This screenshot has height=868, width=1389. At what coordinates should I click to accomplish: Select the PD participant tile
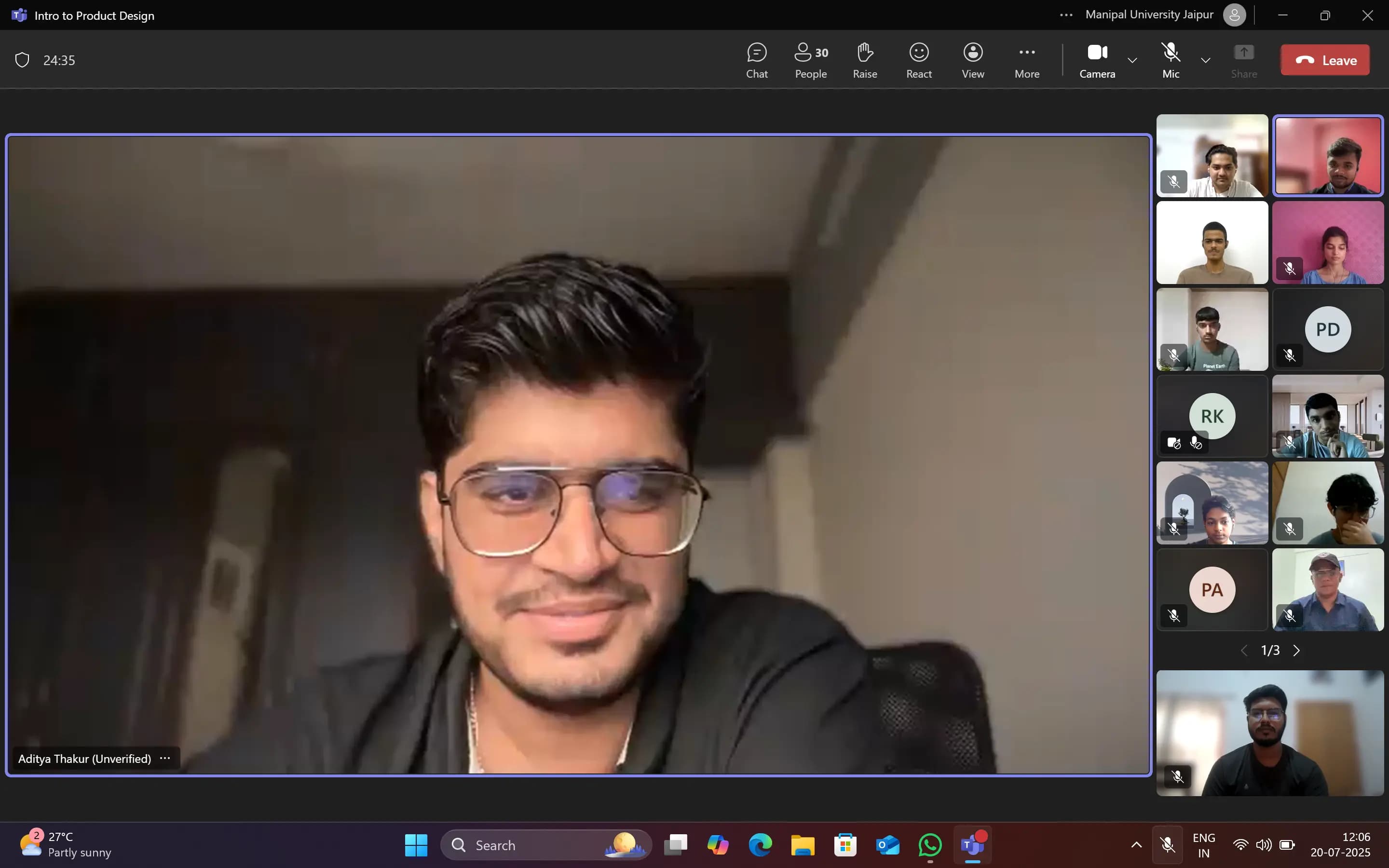tap(1328, 329)
